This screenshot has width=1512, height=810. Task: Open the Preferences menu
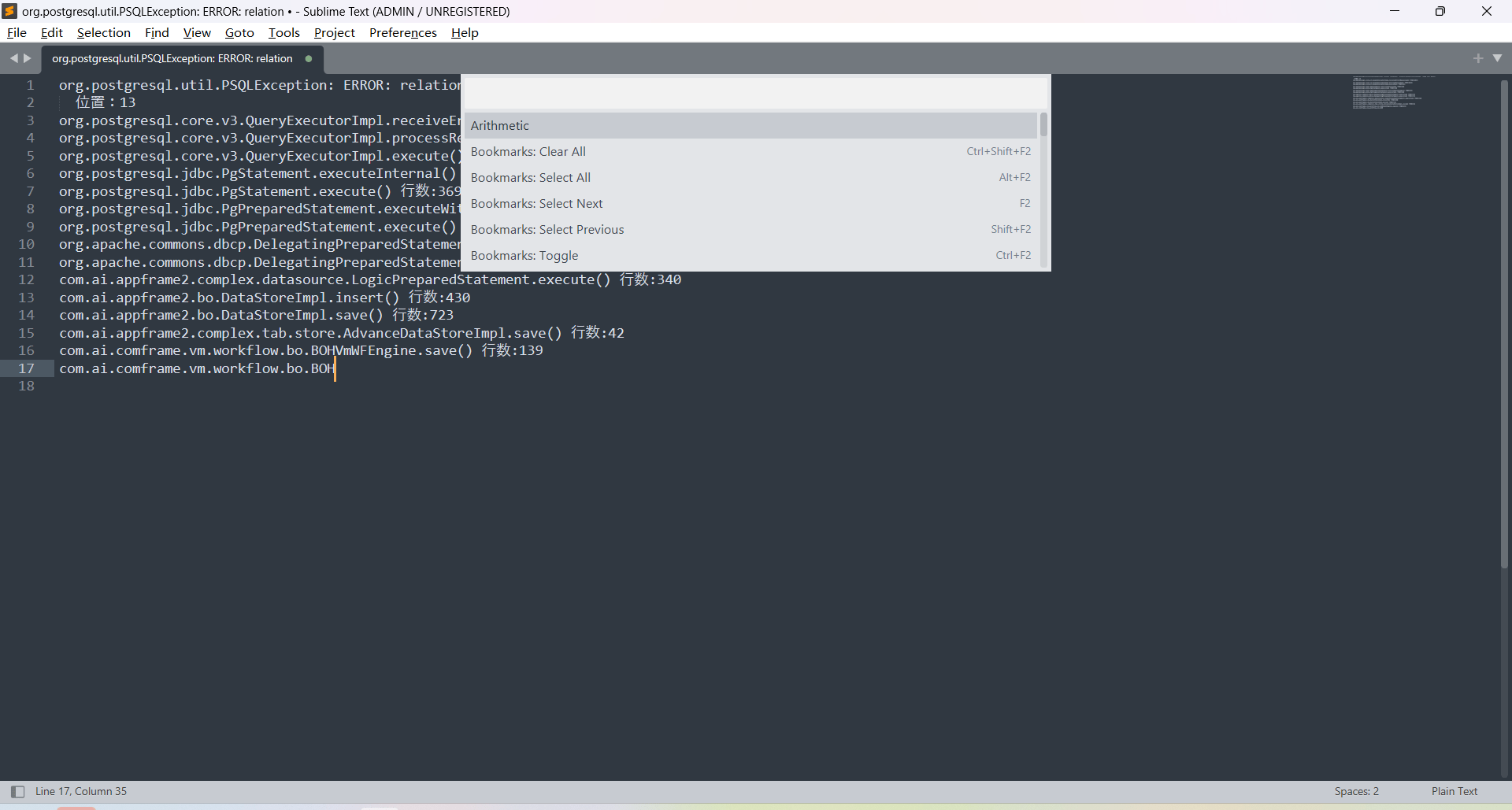point(402,32)
